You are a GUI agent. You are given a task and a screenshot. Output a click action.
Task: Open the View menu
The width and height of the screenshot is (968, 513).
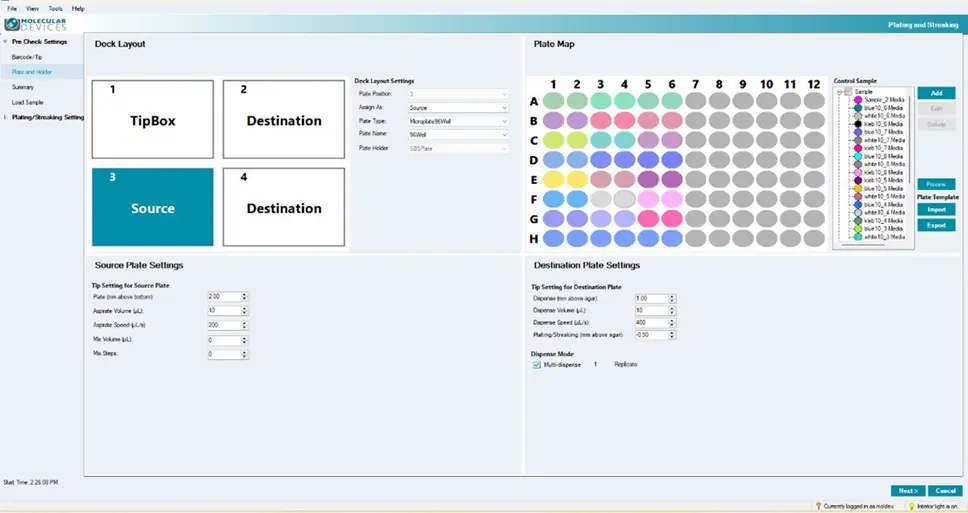[32, 9]
